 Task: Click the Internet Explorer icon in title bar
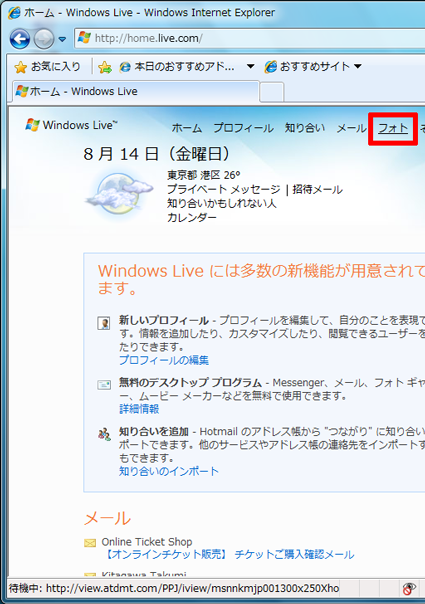[x=14, y=13]
